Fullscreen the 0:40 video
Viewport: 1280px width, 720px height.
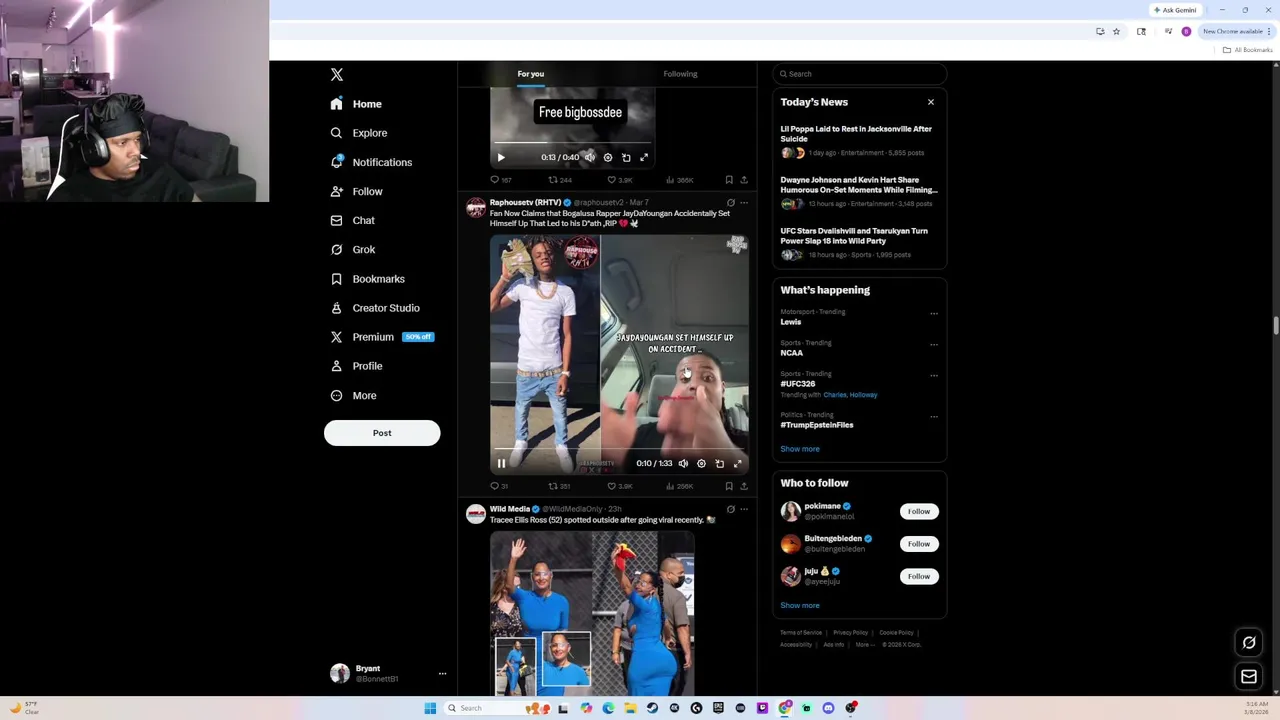[644, 157]
